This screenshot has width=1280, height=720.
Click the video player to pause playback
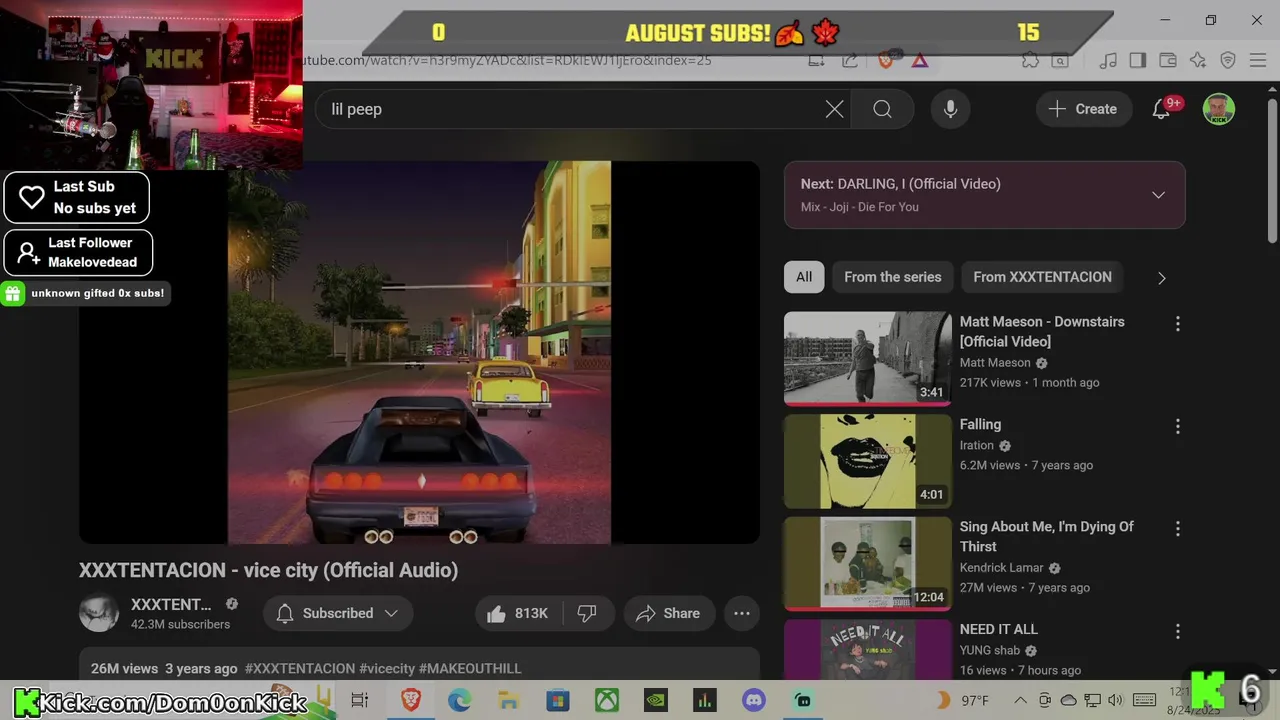click(x=419, y=352)
